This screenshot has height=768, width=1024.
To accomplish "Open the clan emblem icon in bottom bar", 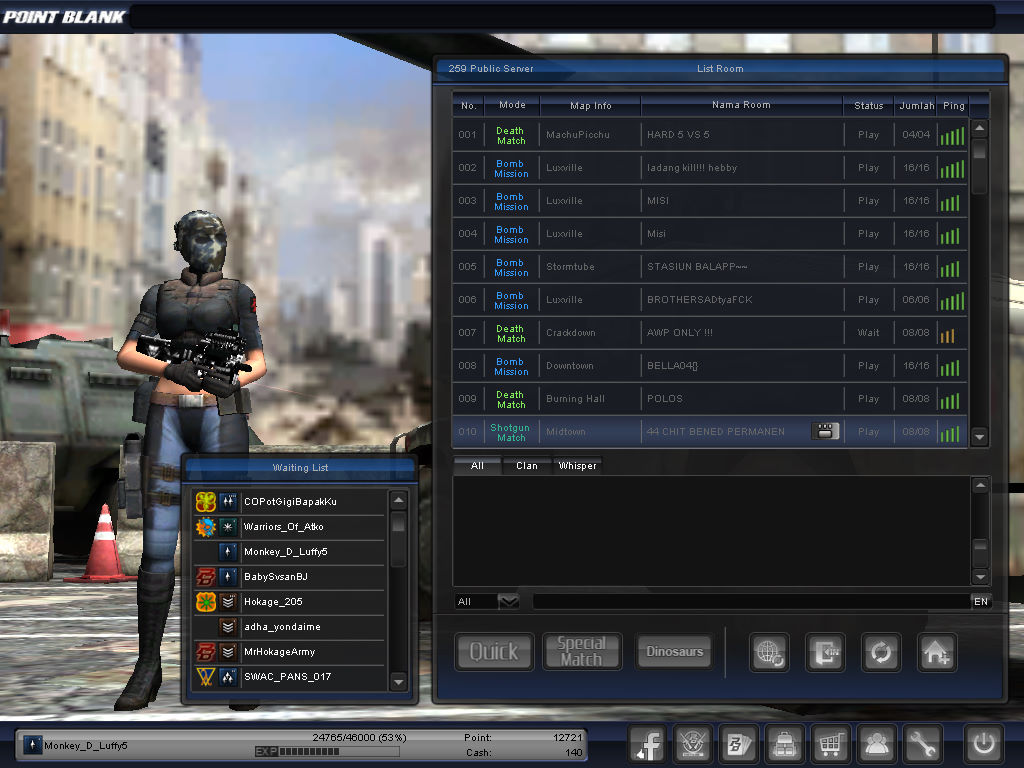I will click(692, 743).
